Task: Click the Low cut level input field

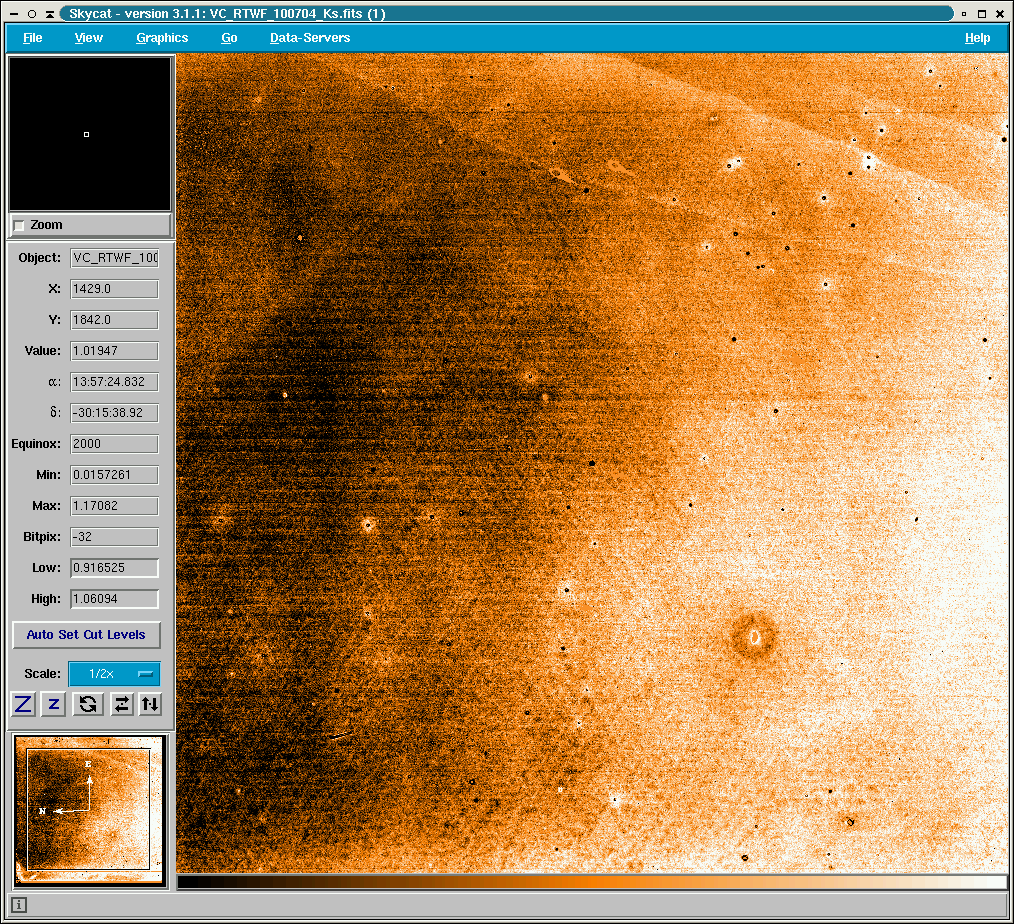Action: coord(114,568)
